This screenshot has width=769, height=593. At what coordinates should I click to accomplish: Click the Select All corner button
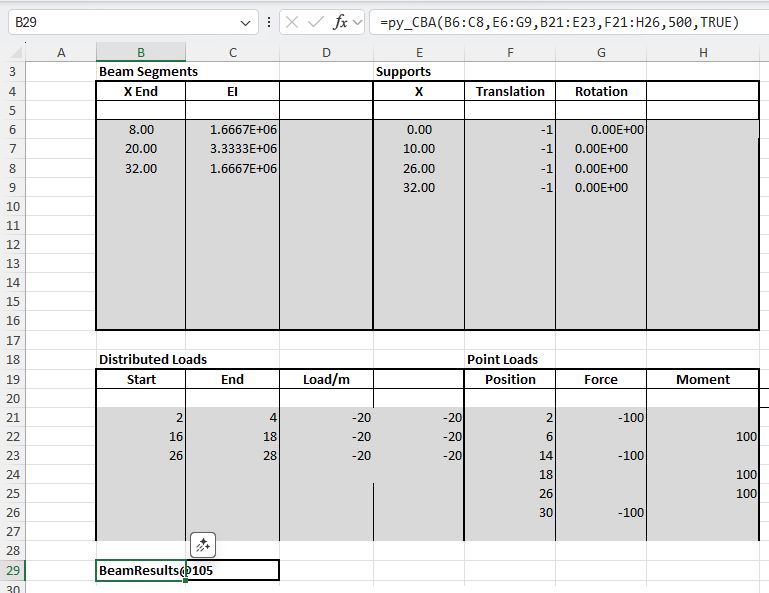[12, 52]
